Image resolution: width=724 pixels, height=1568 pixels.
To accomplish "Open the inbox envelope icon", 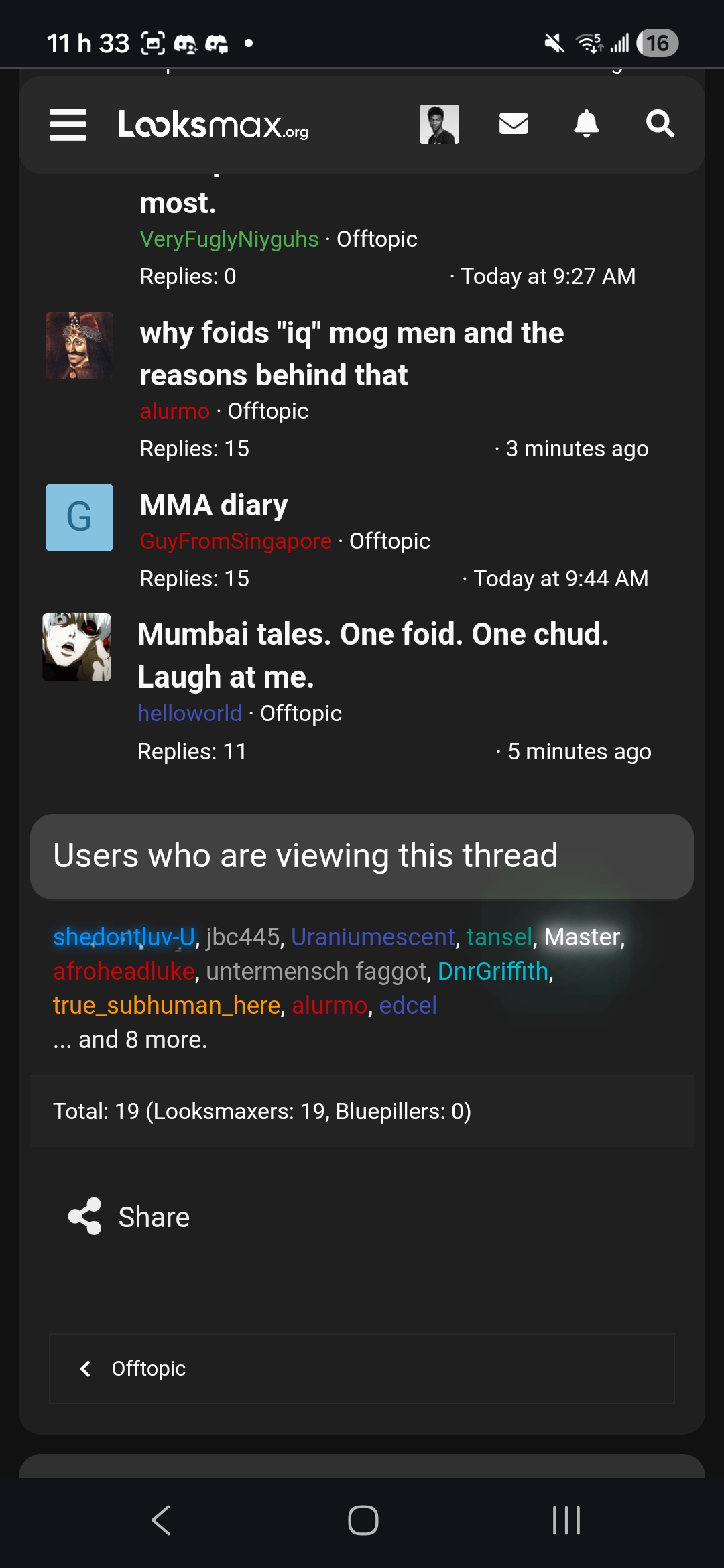I will [x=514, y=124].
